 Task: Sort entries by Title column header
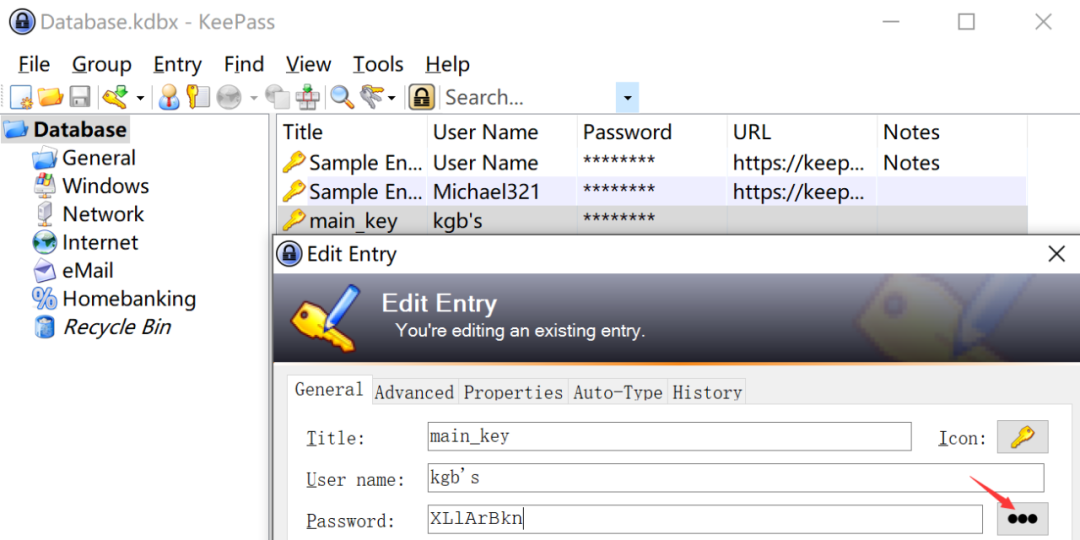pos(352,132)
